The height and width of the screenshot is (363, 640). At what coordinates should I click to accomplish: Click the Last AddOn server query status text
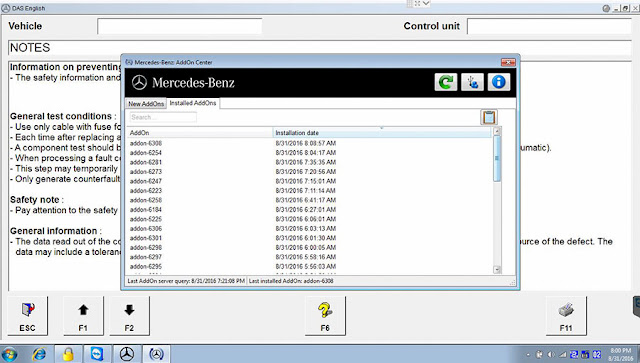pyautogui.click(x=186, y=281)
